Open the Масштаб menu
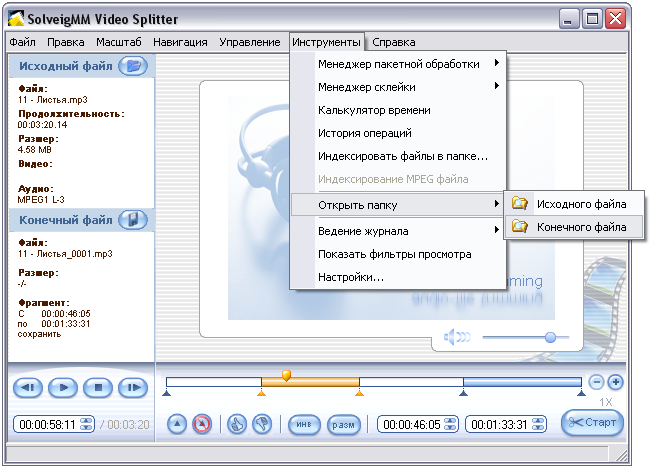Image resolution: width=652 pixels, height=466 pixels. 119,42
